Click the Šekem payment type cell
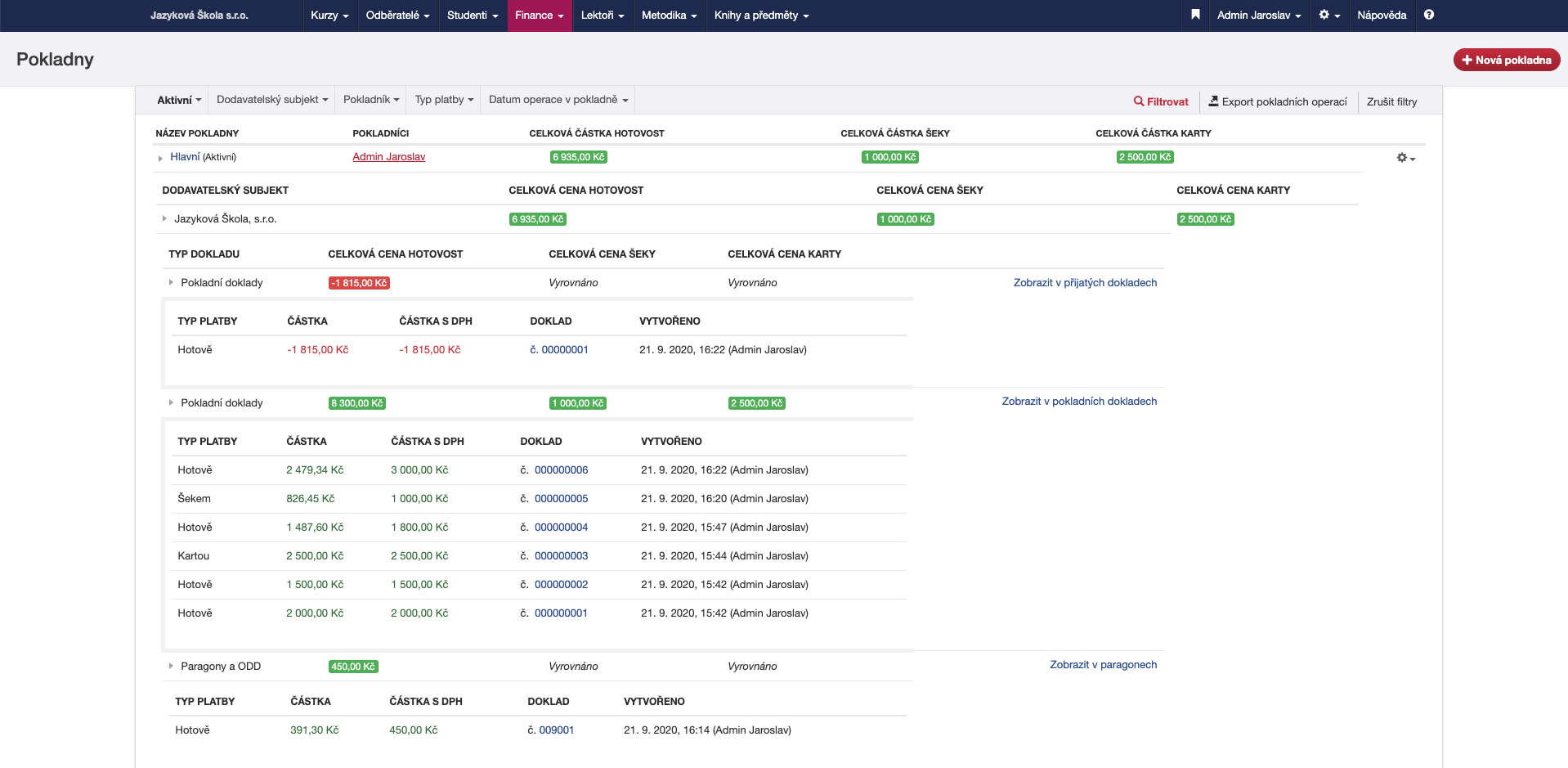Viewport: 1568px width, 768px height. pyautogui.click(x=195, y=499)
